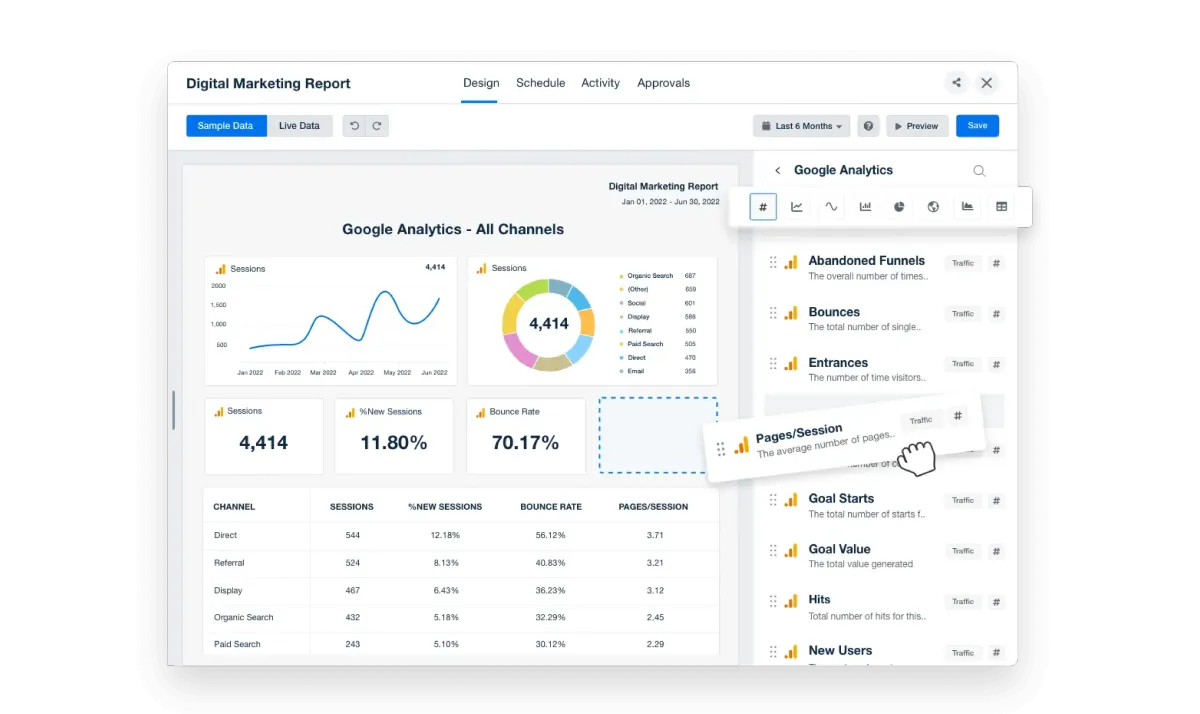Select the area chart widget type icon

967,207
